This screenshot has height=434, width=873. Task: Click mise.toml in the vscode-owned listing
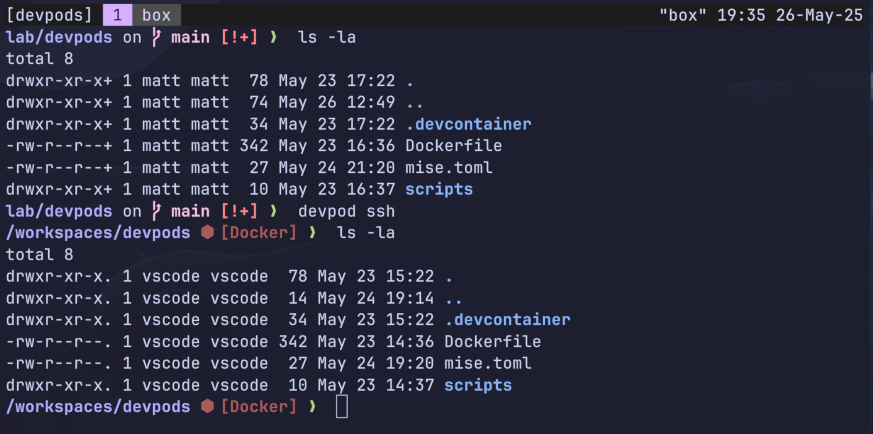pyautogui.click(x=488, y=363)
